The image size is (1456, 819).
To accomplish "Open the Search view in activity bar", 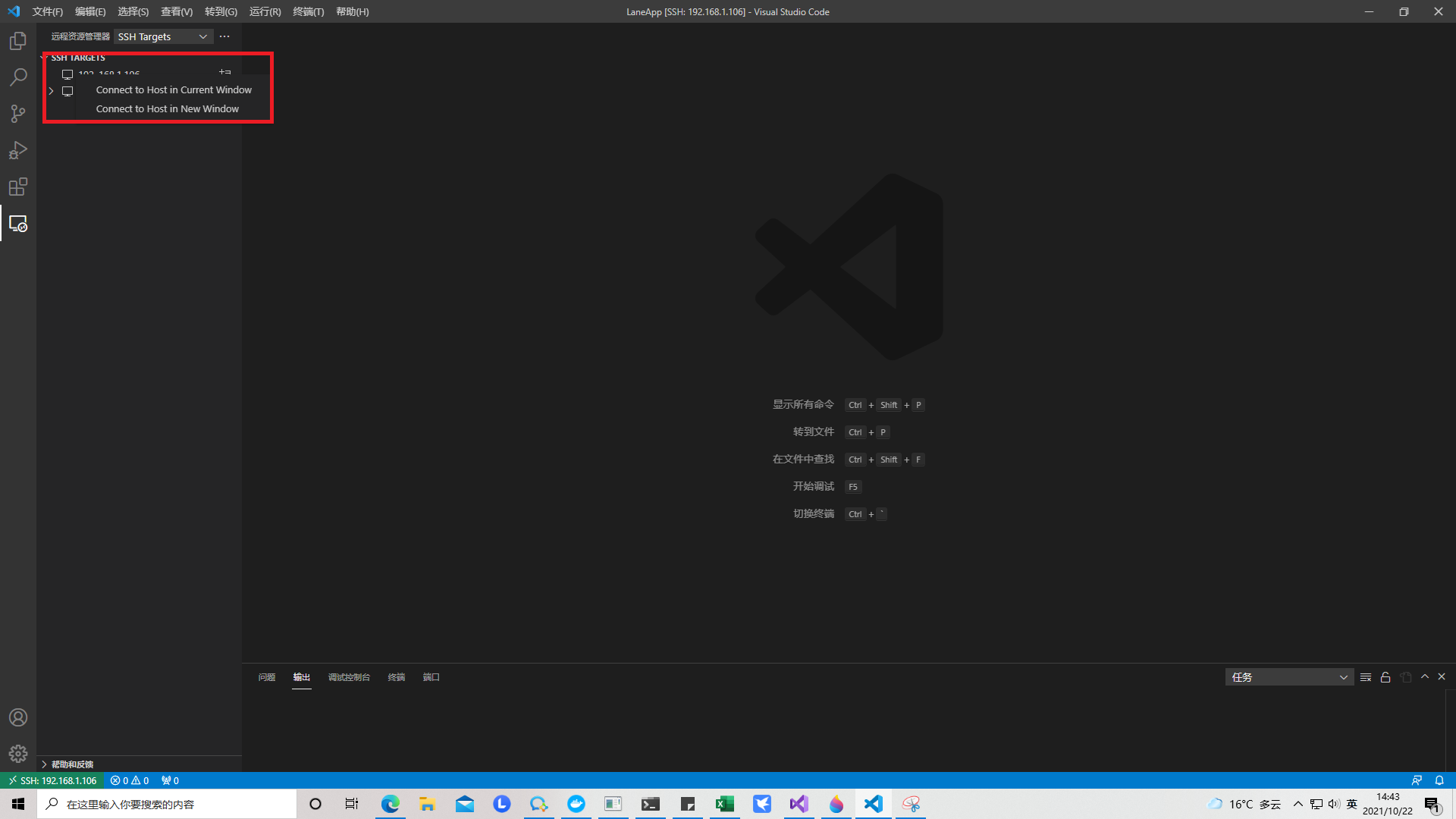I will tap(18, 77).
